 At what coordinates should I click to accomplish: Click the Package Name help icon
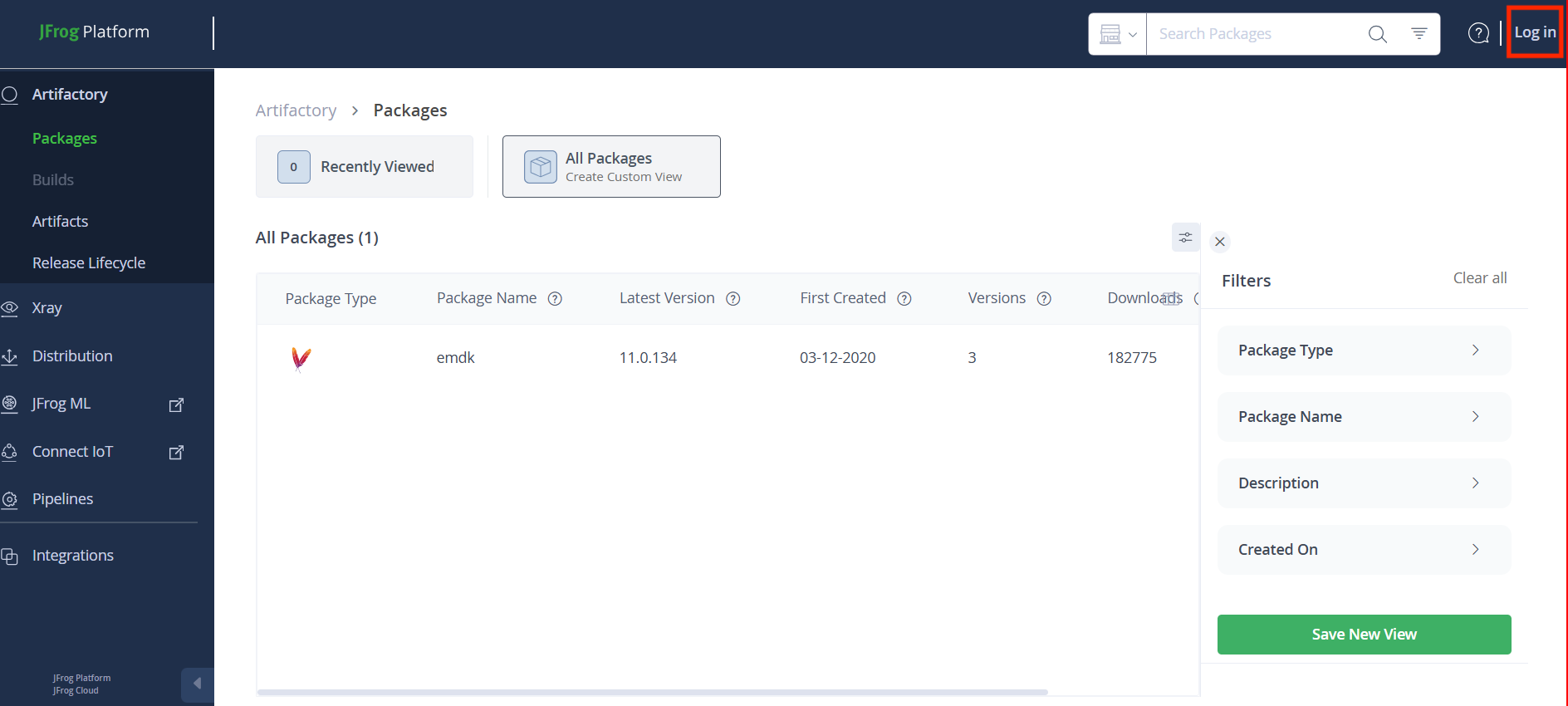(555, 299)
